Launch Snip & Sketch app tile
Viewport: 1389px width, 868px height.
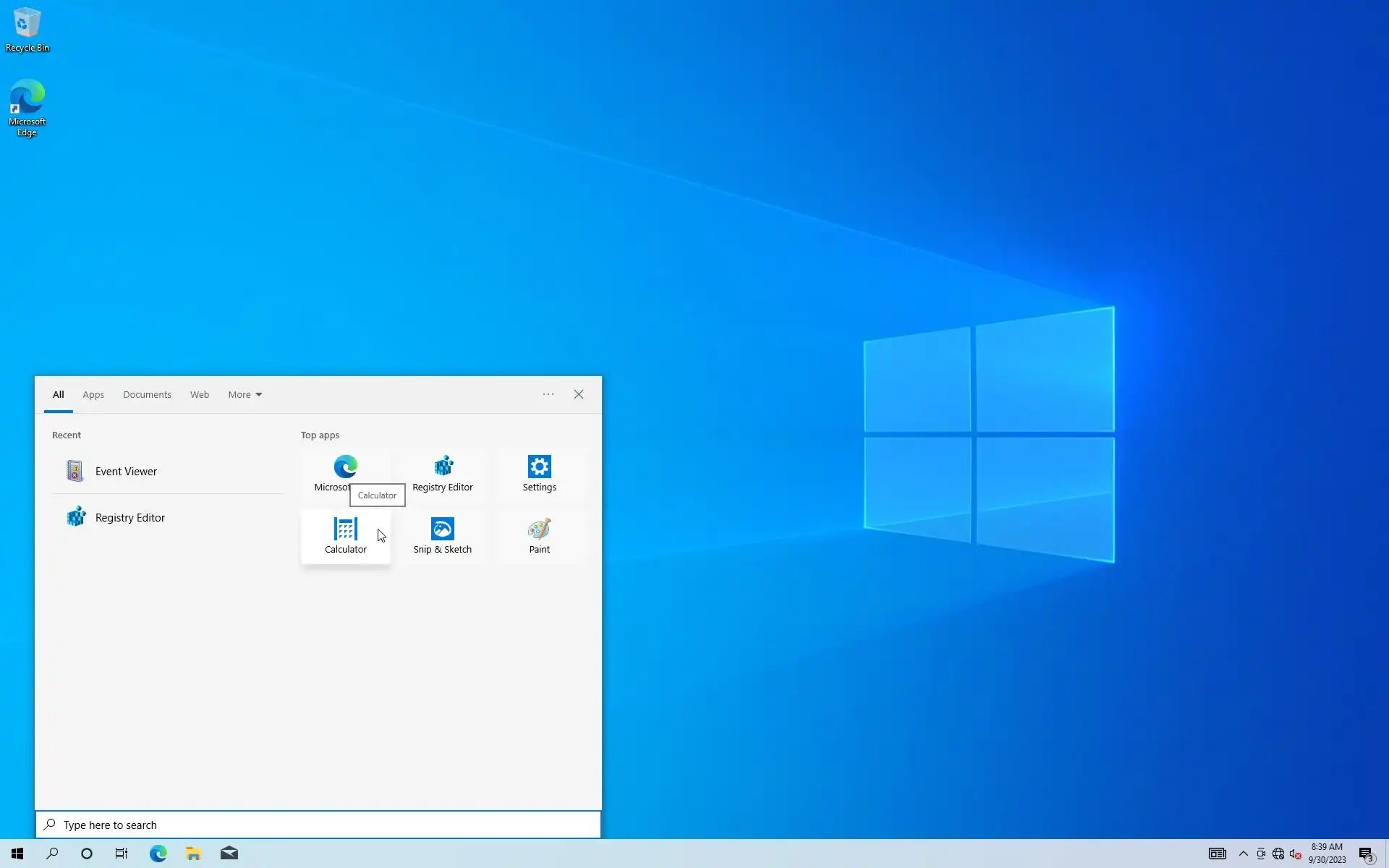[442, 536]
